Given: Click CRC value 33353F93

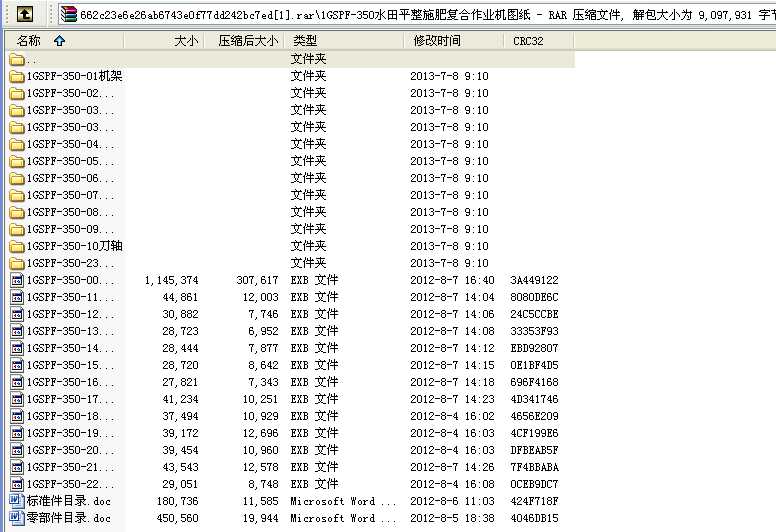Looking at the screenshot, I should pos(534,332).
